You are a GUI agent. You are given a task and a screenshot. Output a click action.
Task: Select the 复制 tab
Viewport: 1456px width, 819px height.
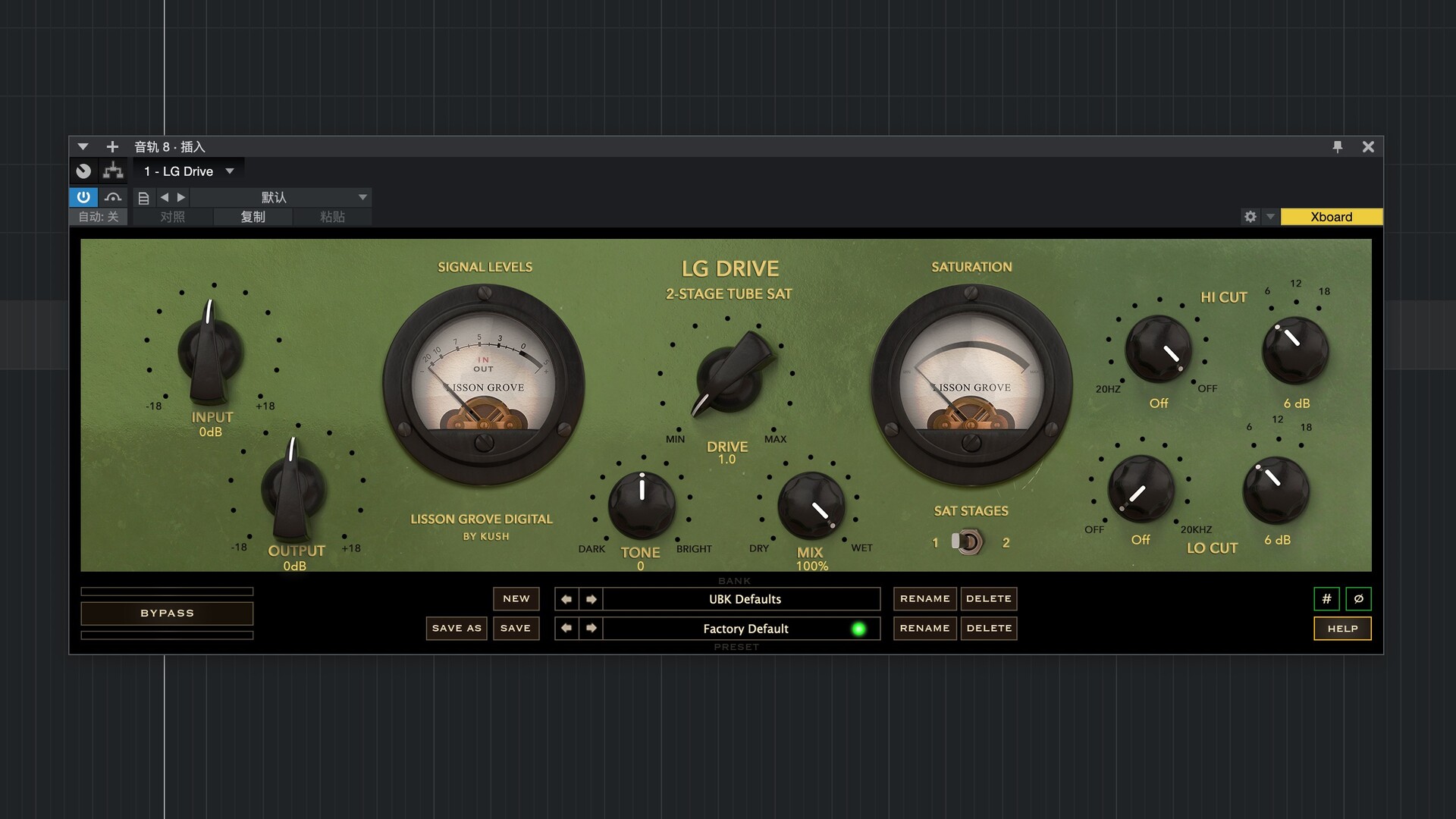point(253,217)
